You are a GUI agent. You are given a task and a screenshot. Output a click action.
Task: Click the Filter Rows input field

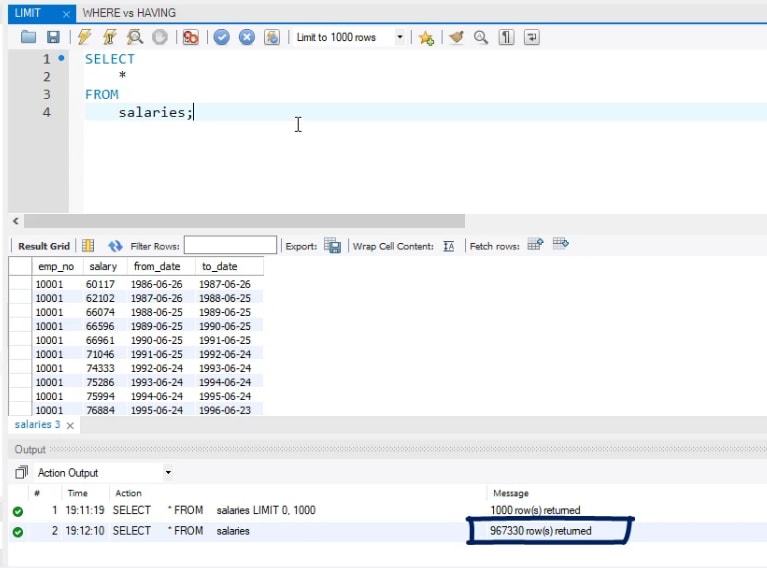[x=230, y=246]
